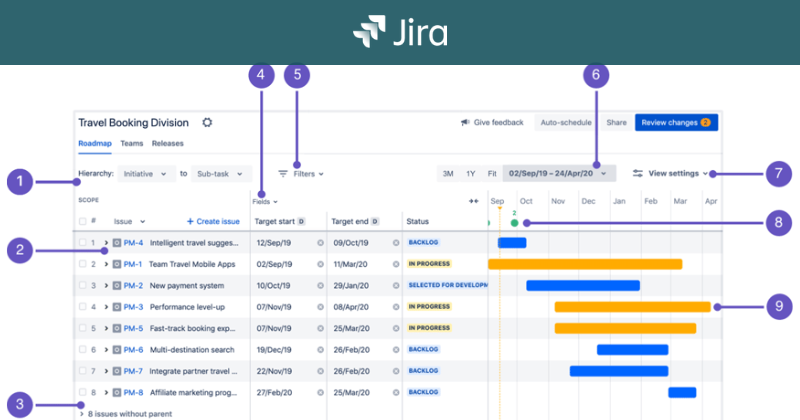Image resolution: width=800 pixels, height=420 pixels.
Task: Expand 8 issues without parent
Action: [x=82, y=414]
